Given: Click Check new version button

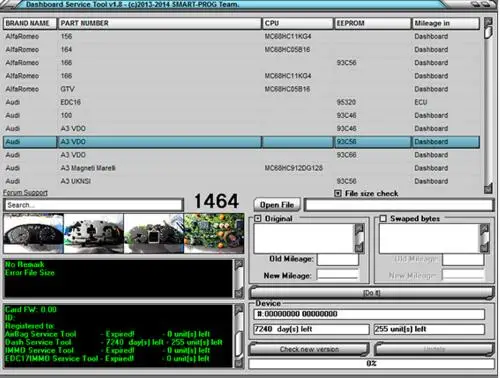Looking at the screenshot, I should [x=309, y=349].
